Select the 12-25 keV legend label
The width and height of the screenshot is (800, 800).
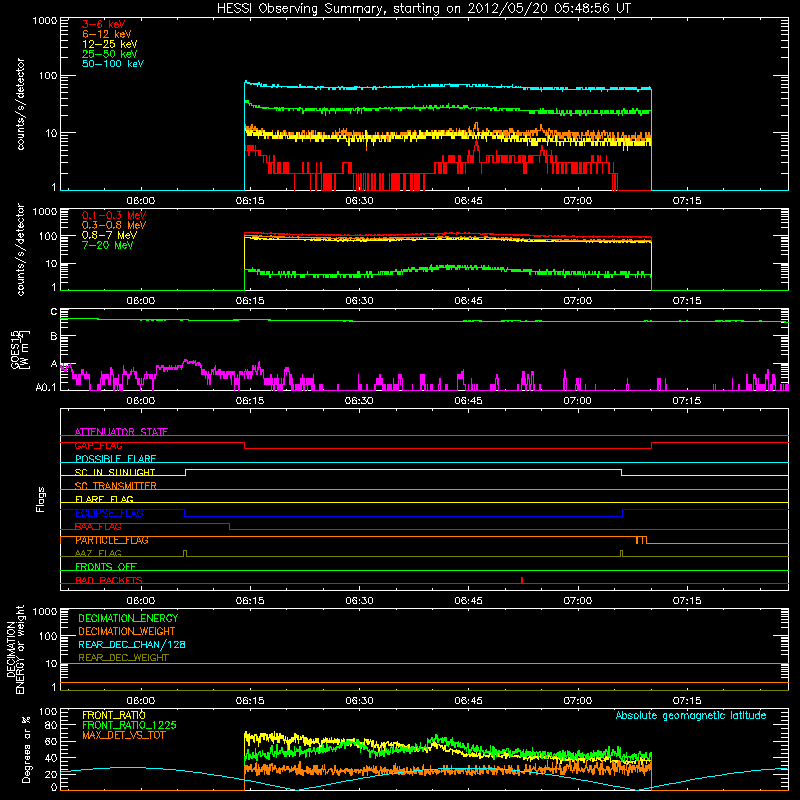coord(109,44)
